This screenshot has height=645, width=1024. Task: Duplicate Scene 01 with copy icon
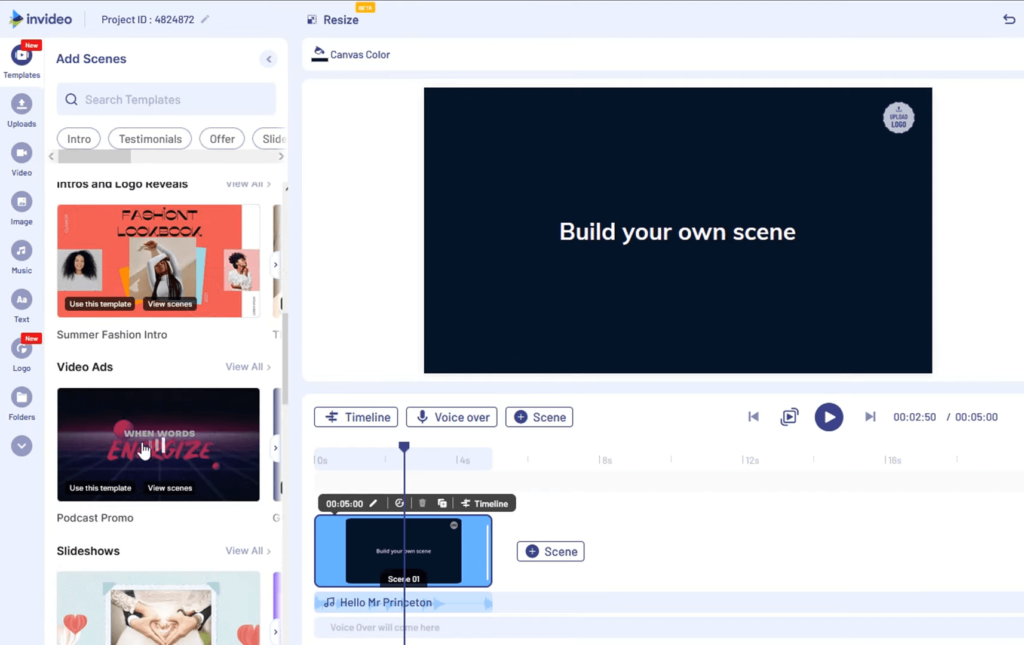coord(442,503)
